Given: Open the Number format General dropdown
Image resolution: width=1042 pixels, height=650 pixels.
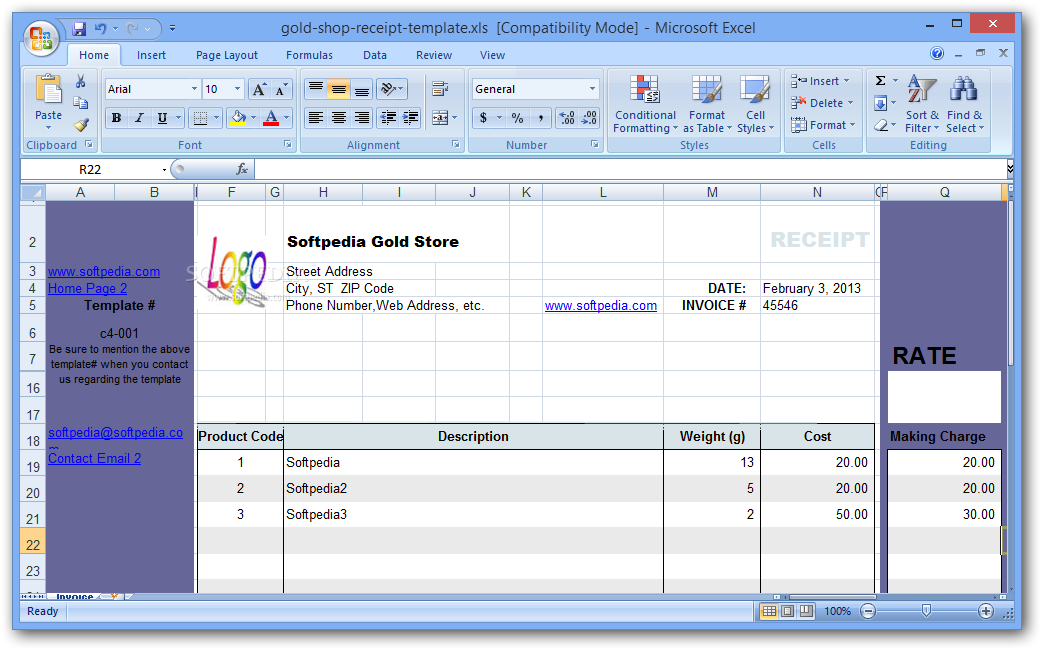Looking at the screenshot, I should pyautogui.click(x=592, y=89).
